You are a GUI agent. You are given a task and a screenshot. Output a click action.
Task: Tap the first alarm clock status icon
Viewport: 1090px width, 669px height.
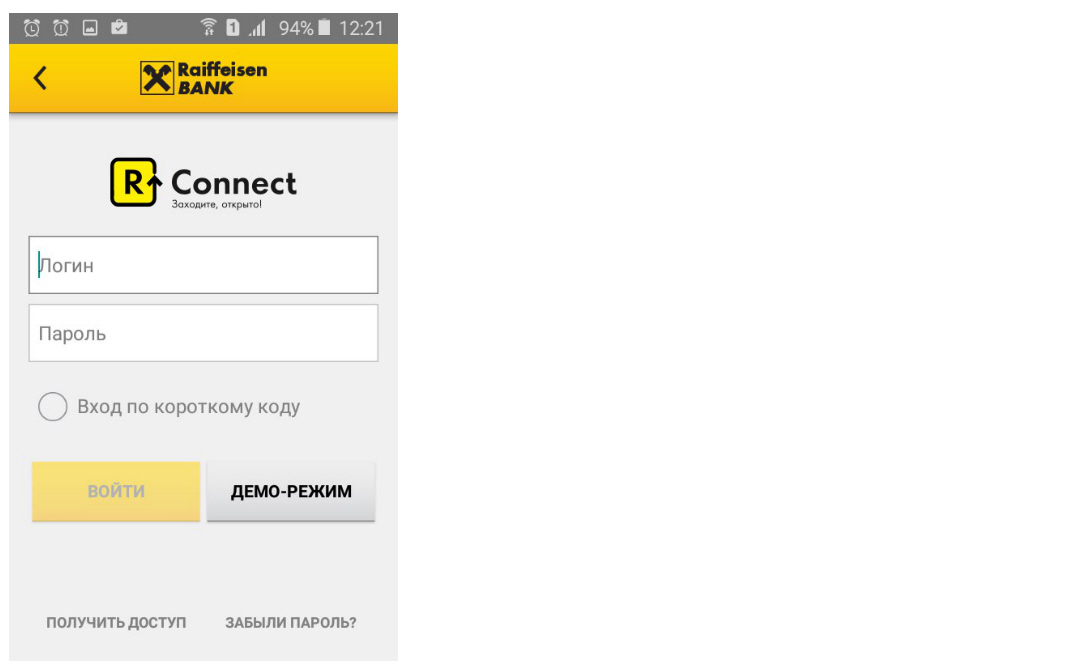(32, 28)
